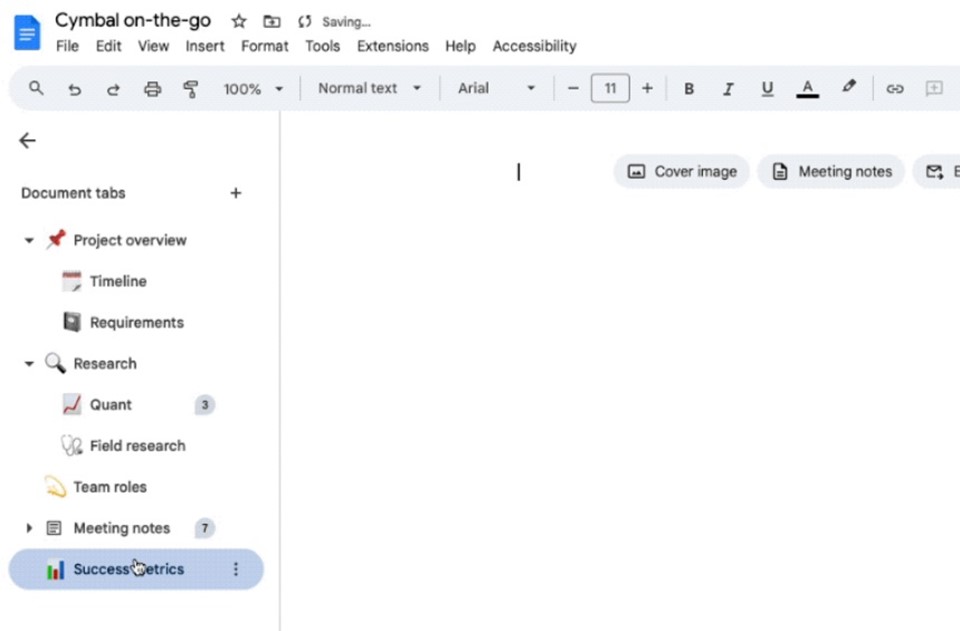Open the text color picker
The image size is (960, 631).
point(808,89)
